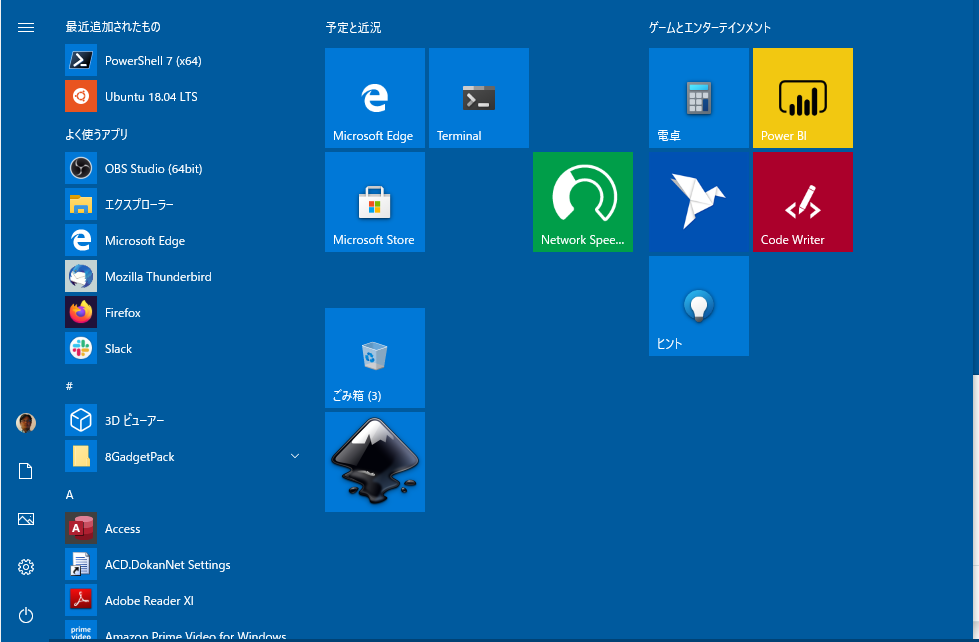Open the ごみ箱 (3) recycle bin tile
Image resolution: width=979 pixels, height=642 pixels.
click(375, 358)
